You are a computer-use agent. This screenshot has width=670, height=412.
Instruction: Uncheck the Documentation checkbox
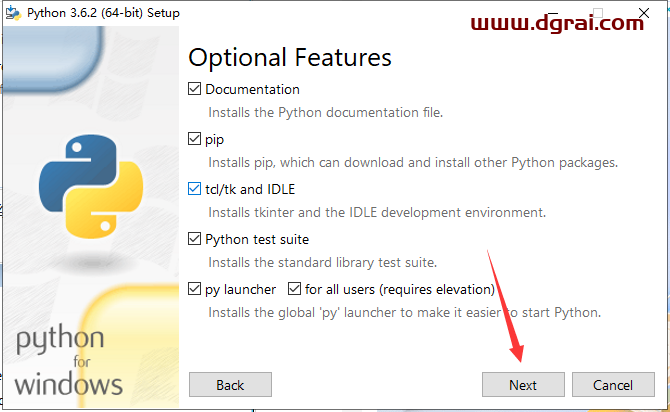(x=194, y=89)
